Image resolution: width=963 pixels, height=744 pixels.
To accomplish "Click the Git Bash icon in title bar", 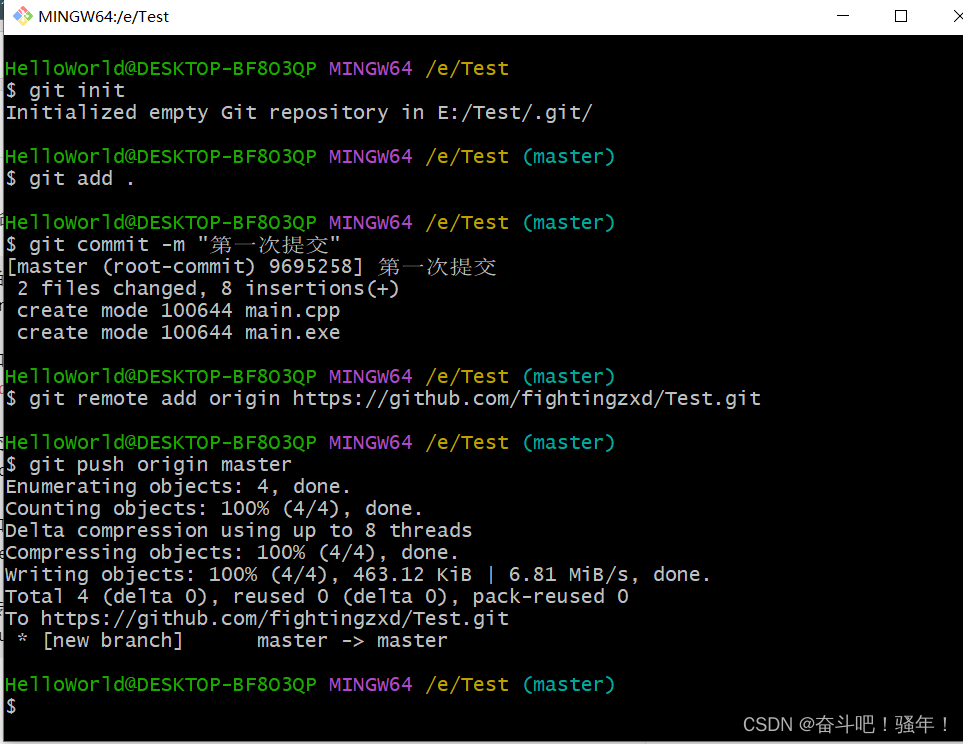I will [23, 17].
